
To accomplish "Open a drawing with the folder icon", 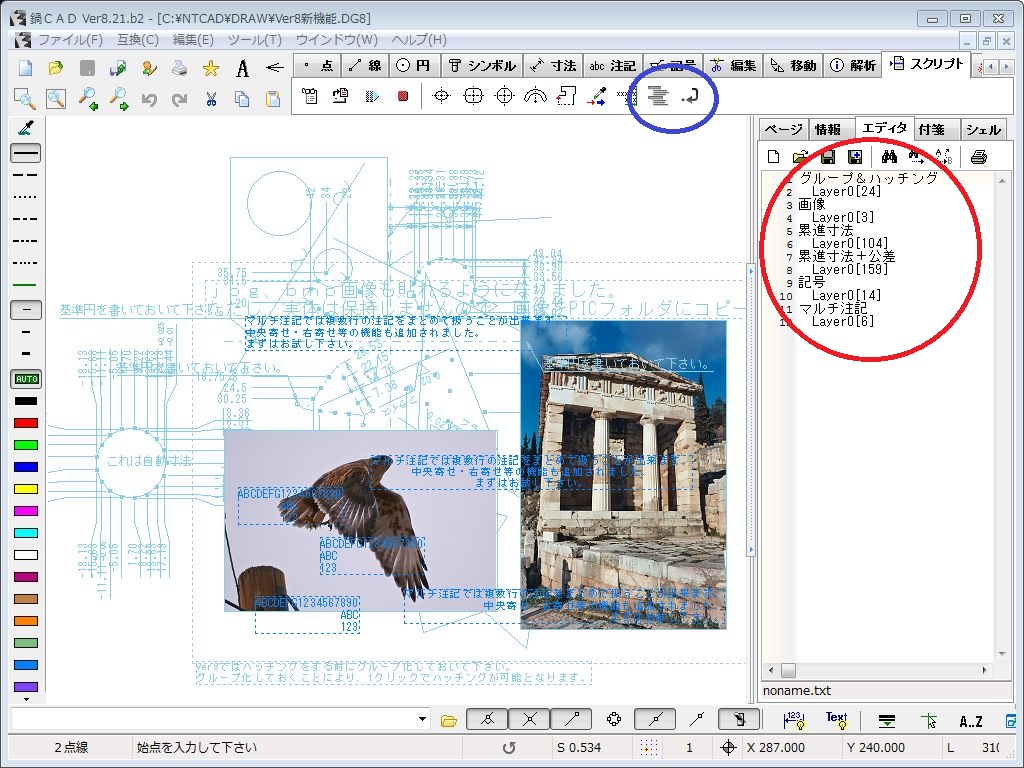I will (56, 67).
